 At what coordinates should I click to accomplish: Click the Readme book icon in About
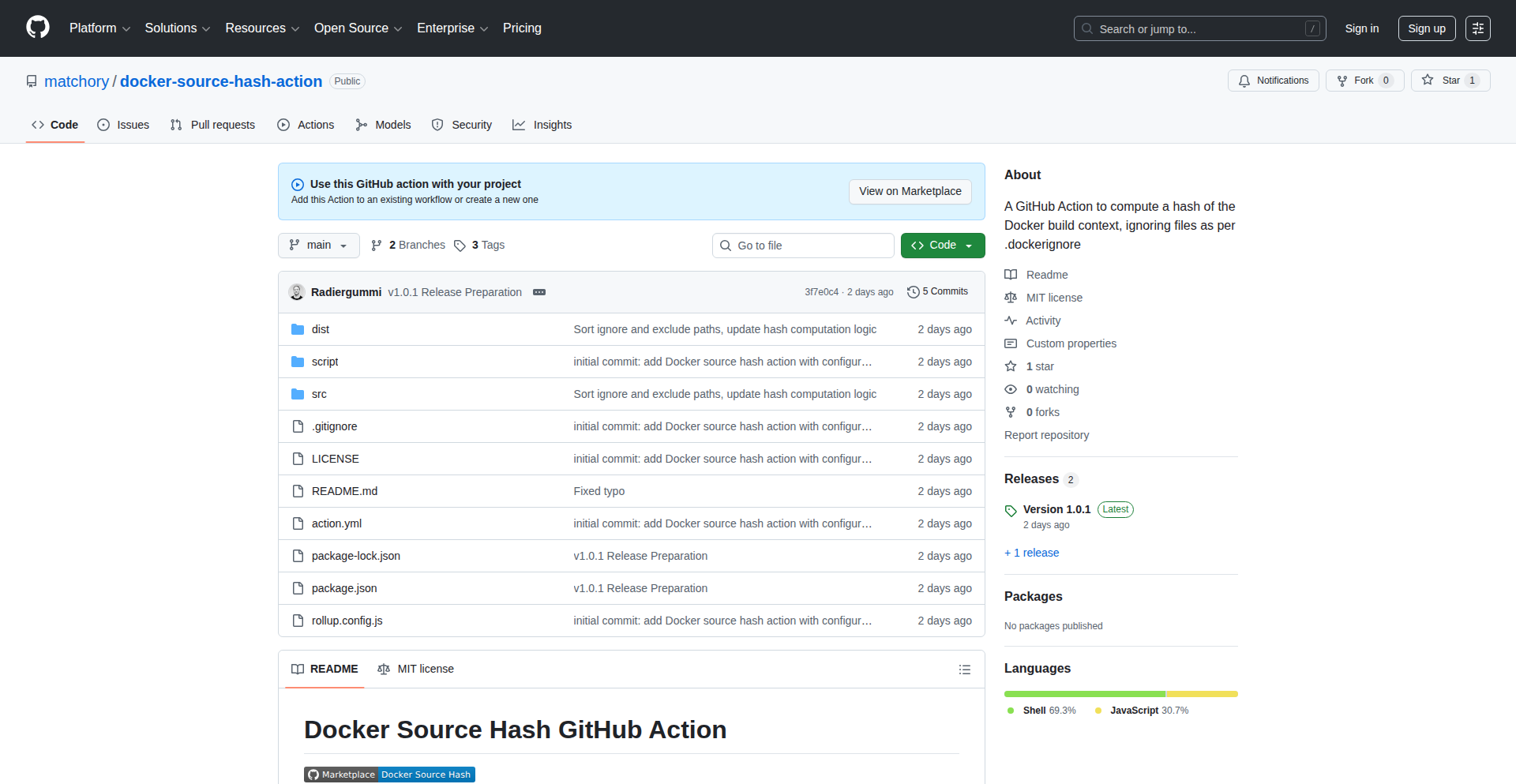click(x=1011, y=274)
